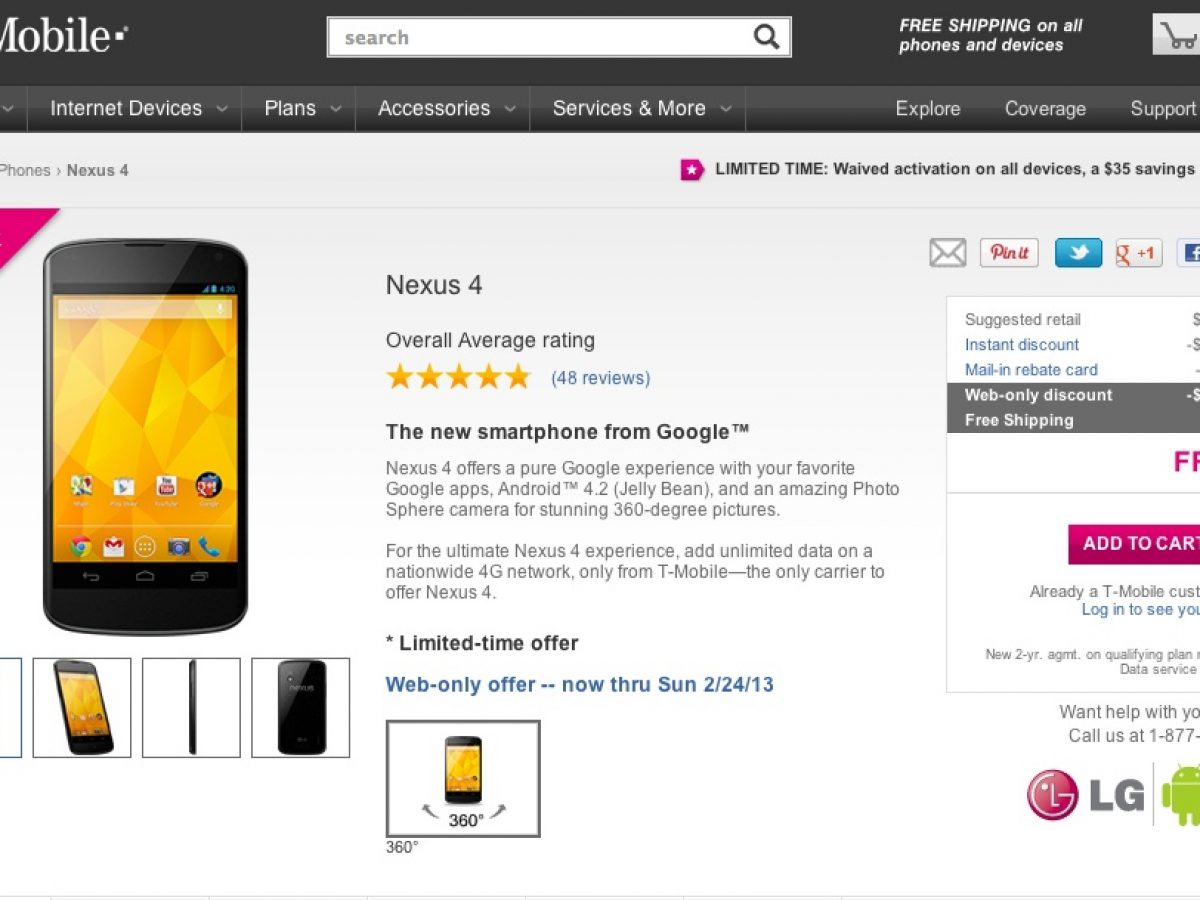Click the T-Mobile logo
This screenshot has width=1200, height=900.
pyautogui.click(x=62, y=37)
